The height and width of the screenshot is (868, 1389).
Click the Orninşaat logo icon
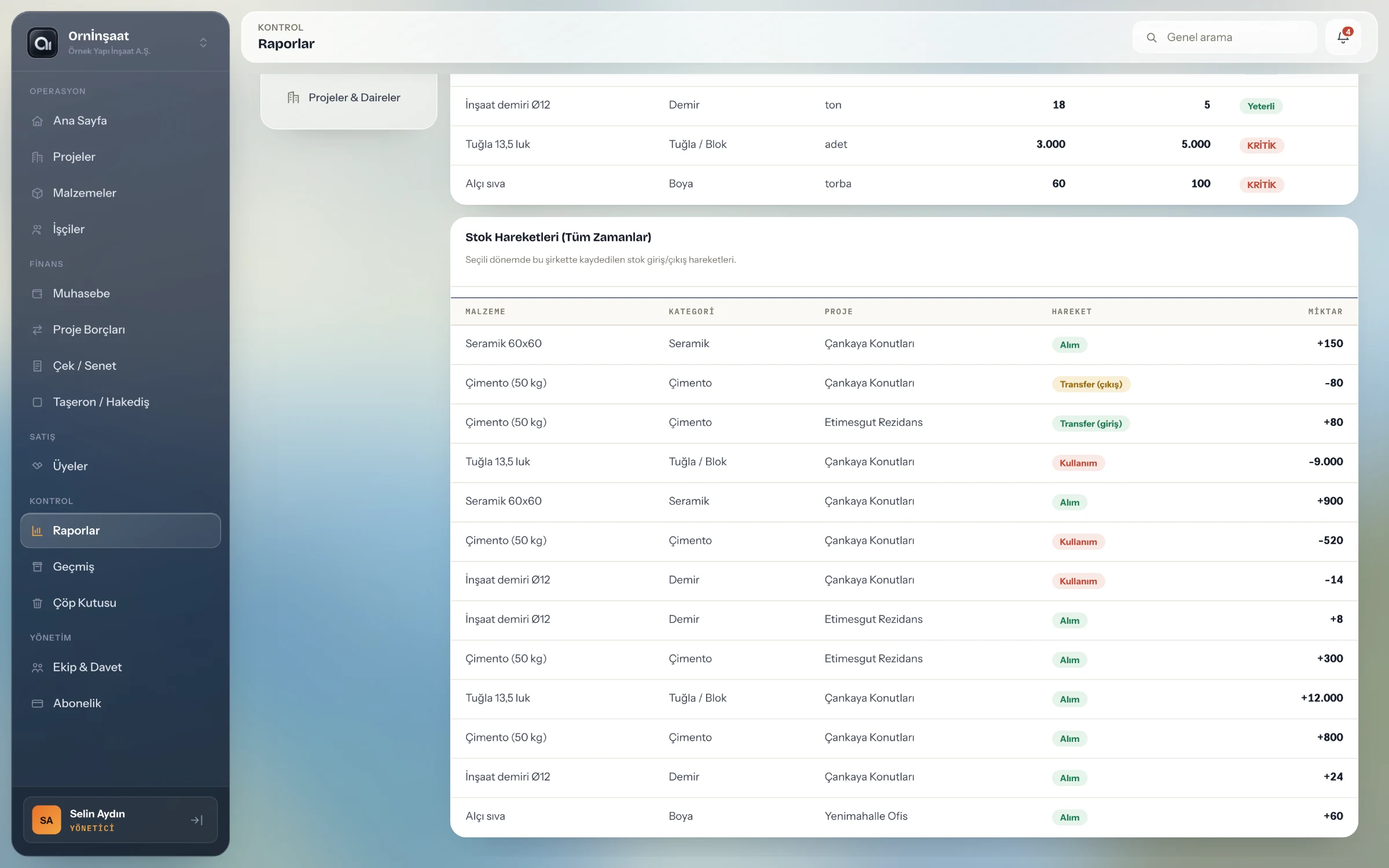click(x=43, y=43)
